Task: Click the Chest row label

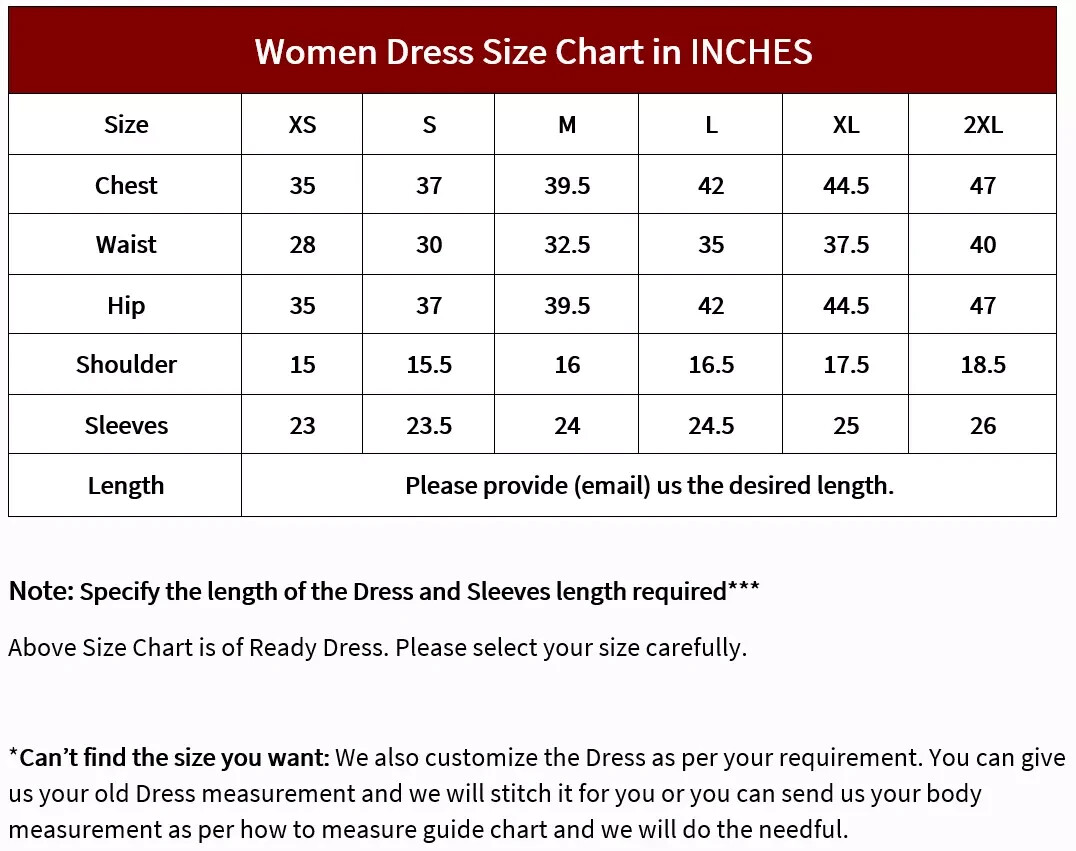Action: (126, 185)
